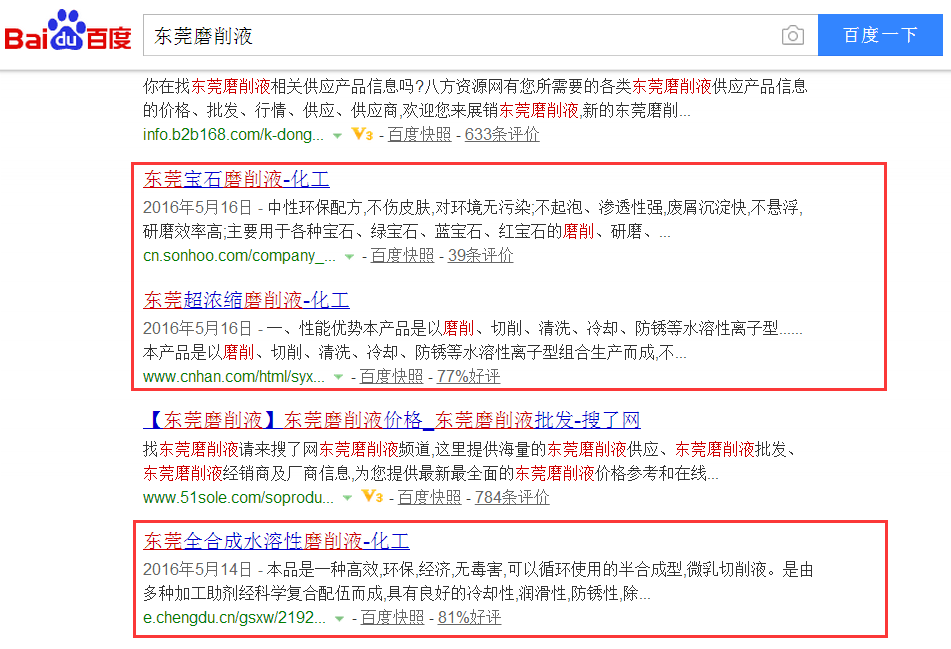The image size is (951, 649).
Task: Expand dropdown arrow after www.51sole.com URL
Action: [x=347, y=498]
